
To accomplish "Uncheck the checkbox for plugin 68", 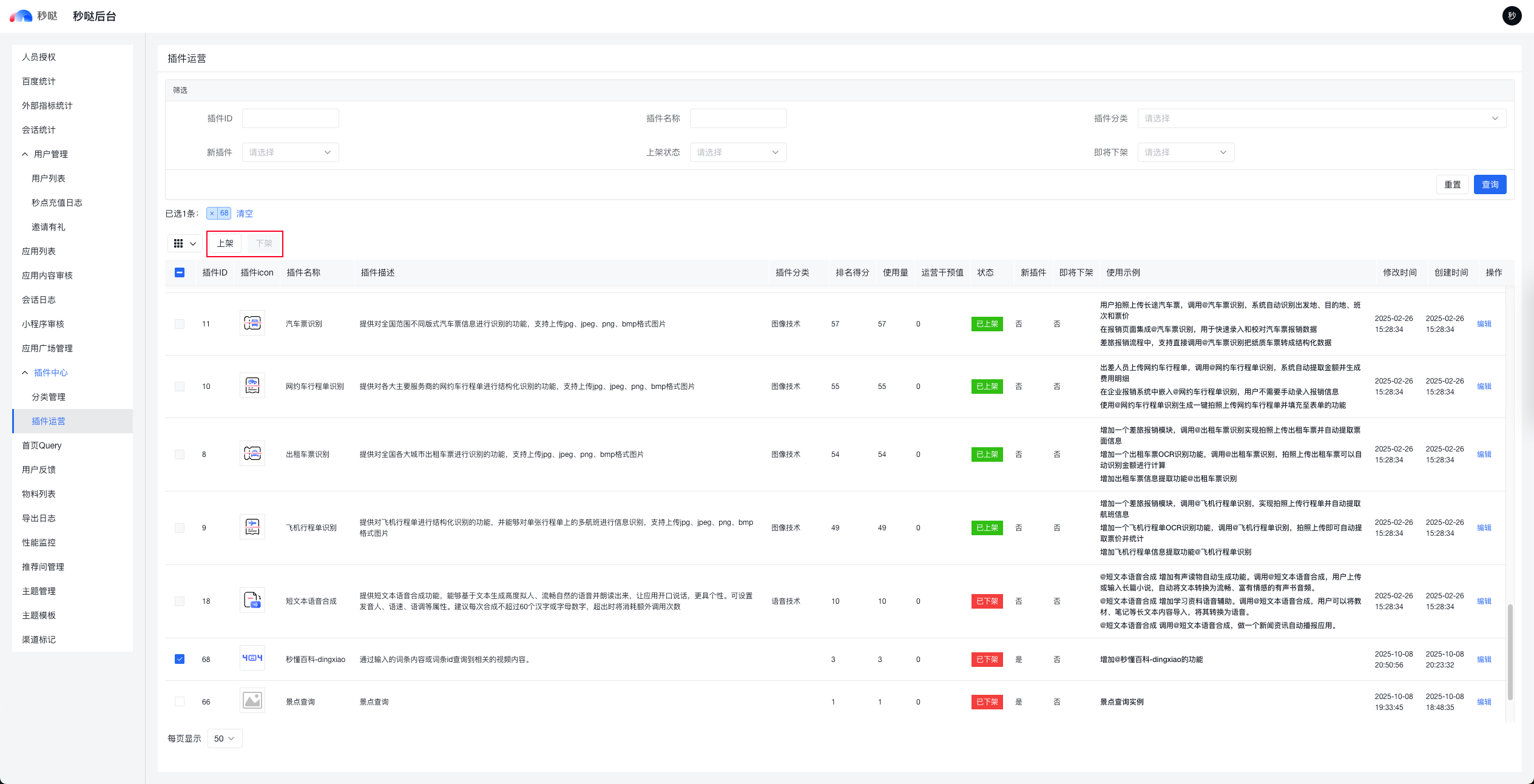I will (x=180, y=659).
